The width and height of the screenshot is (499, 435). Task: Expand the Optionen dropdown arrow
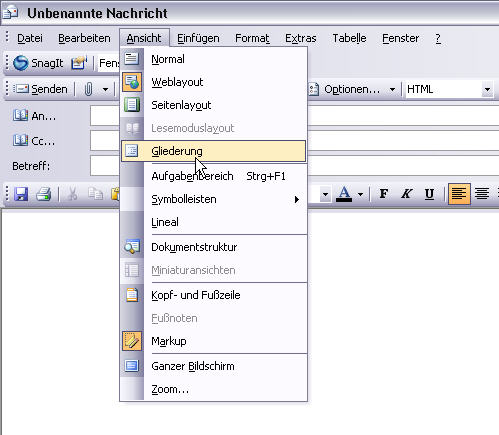392,89
